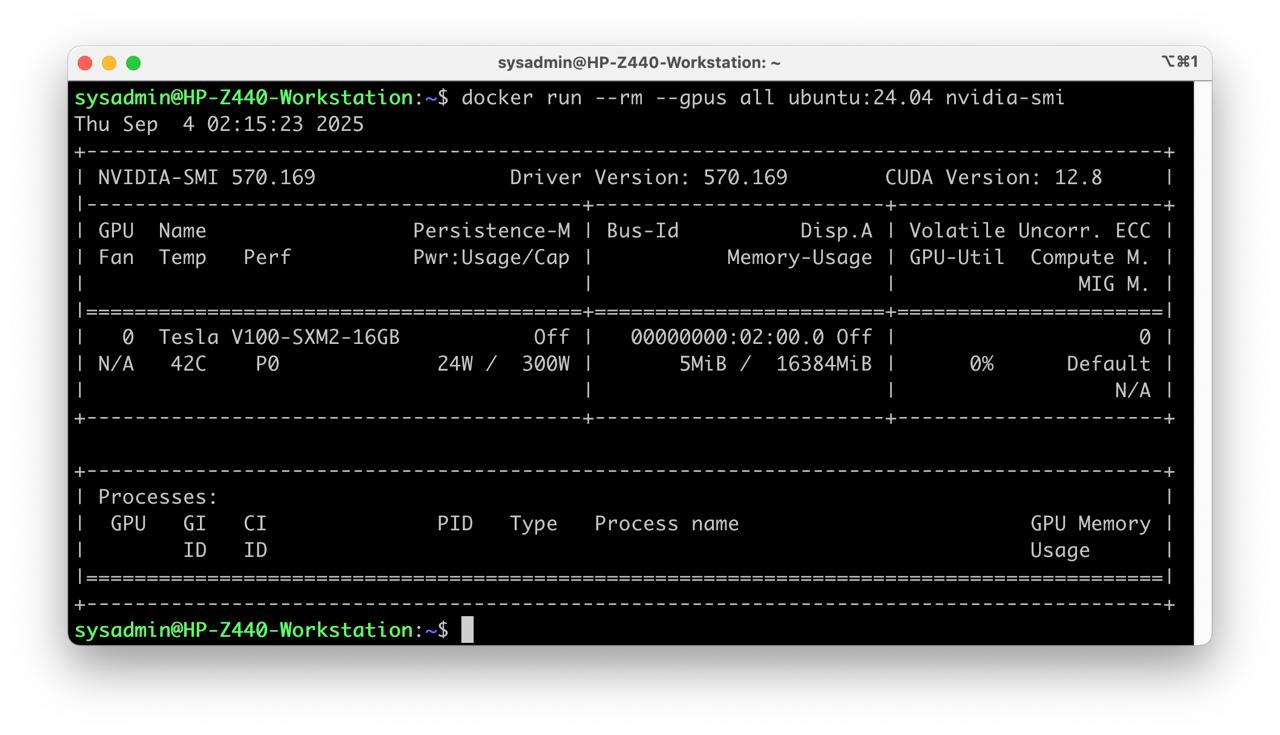Click the Perf column header
The height and width of the screenshot is (735, 1280).
coord(267,258)
